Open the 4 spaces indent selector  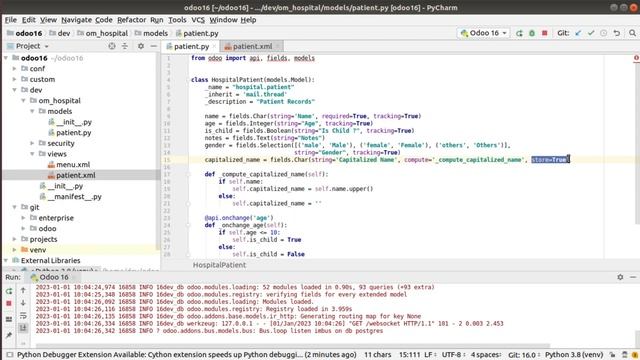486,355
